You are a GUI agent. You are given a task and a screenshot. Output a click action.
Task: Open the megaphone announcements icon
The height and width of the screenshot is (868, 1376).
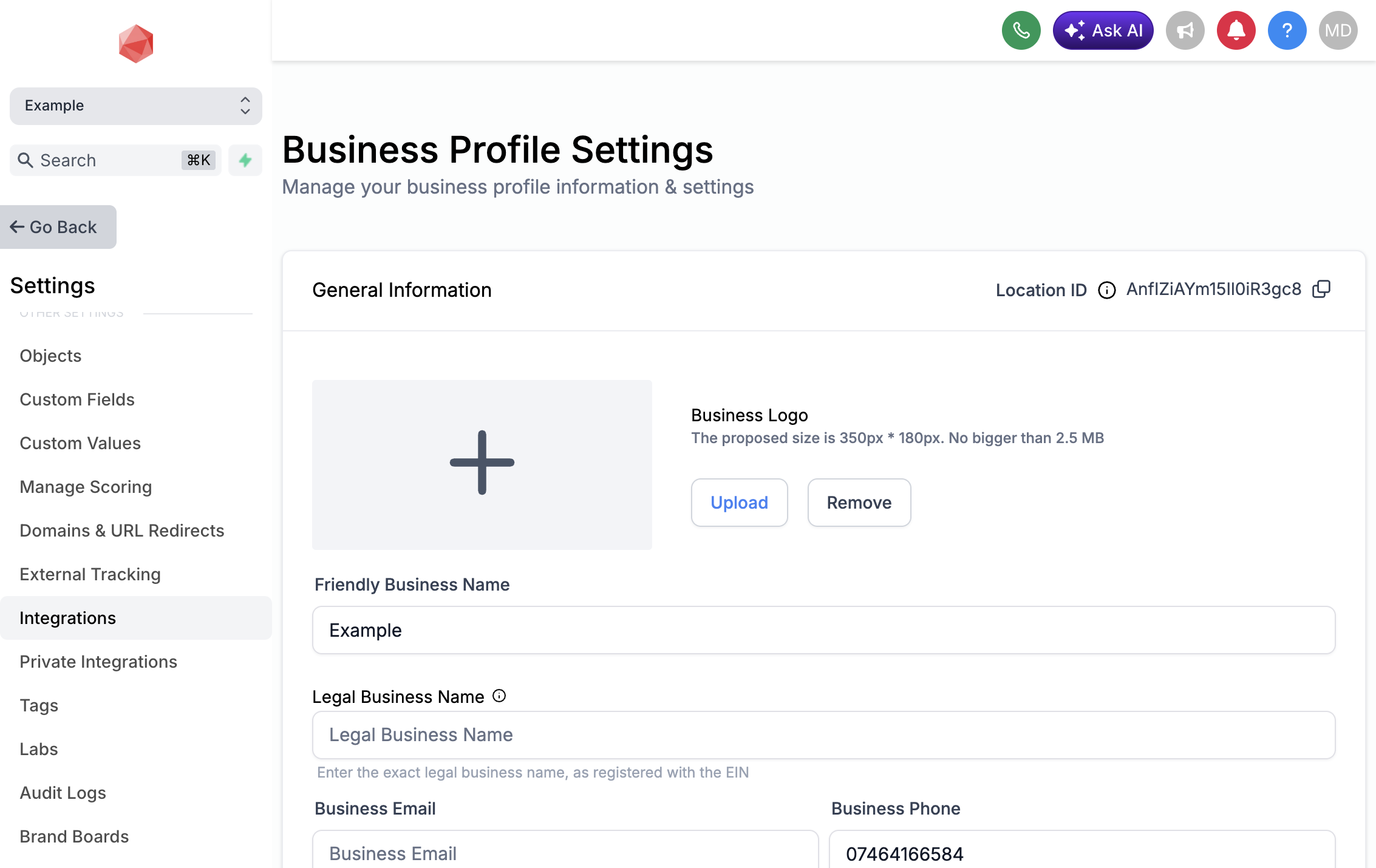(1185, 30)
